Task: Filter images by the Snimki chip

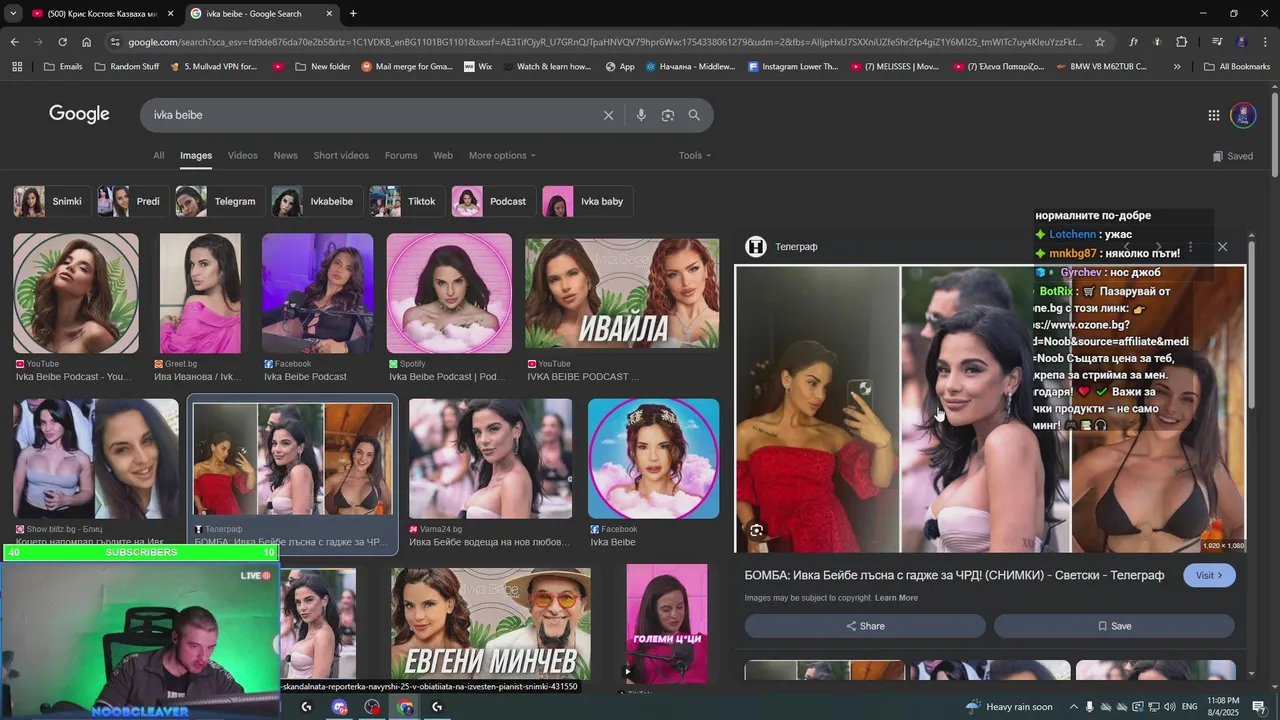Action: pyautogui.click(x=52, y=201)
